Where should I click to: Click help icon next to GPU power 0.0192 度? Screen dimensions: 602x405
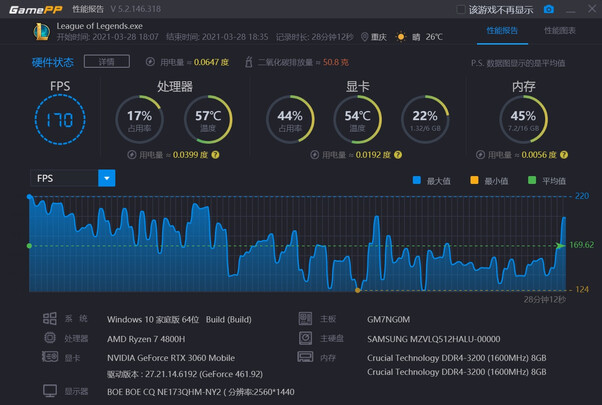point(398,155)
